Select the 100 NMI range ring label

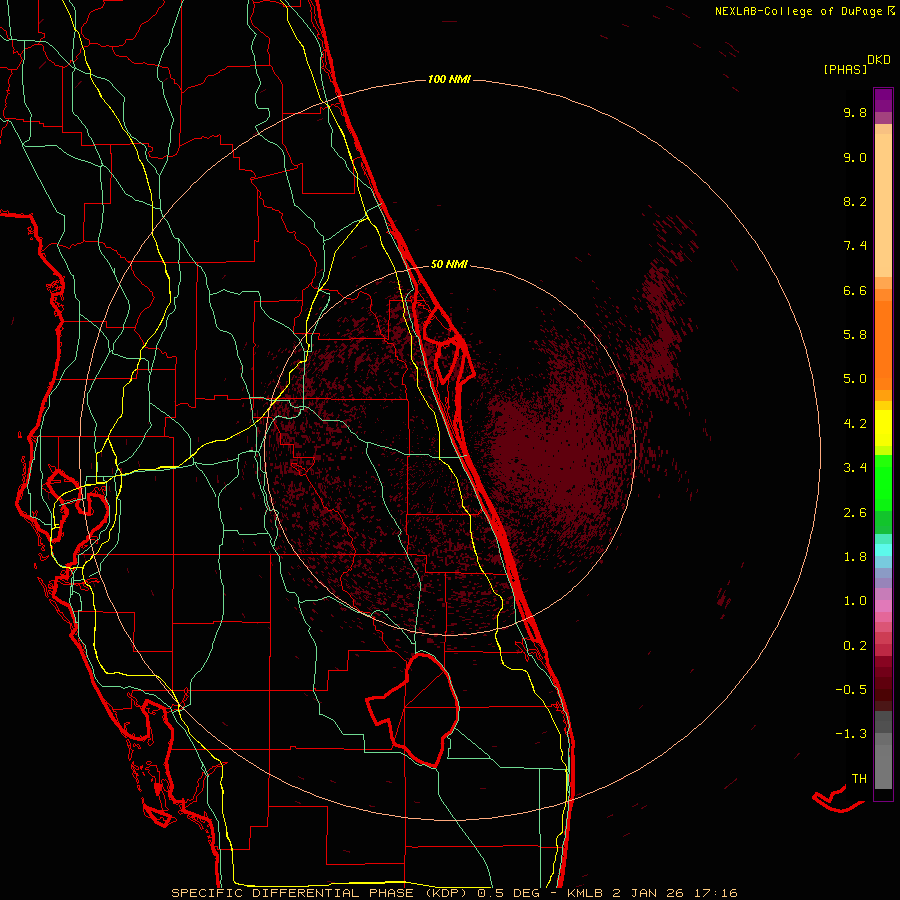tap(449, 79)
